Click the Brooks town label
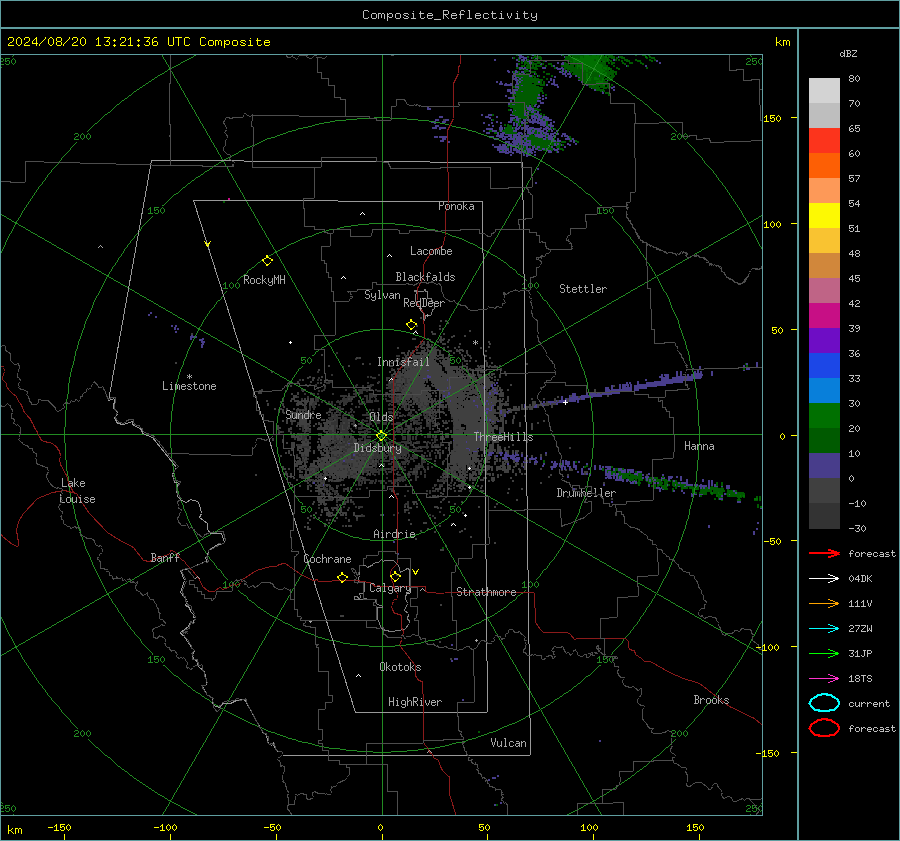The height and width of the screenshot is (841, 900). click(711, 700)
